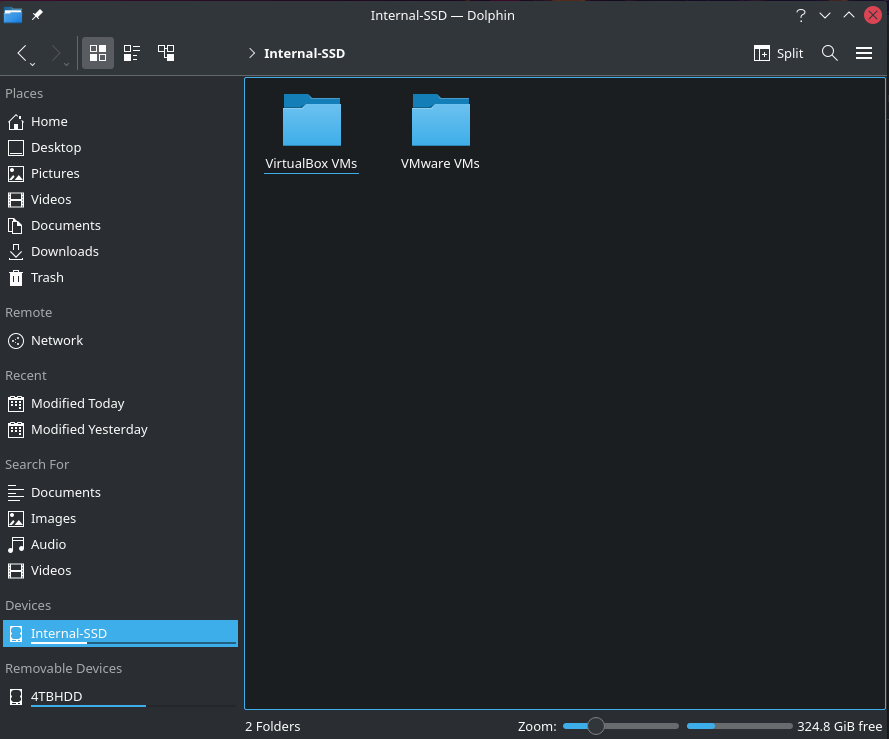The height and width of the screenshot is (739, 889).
Task: Open back history dropdown arrow
Action: pos(33,65)
